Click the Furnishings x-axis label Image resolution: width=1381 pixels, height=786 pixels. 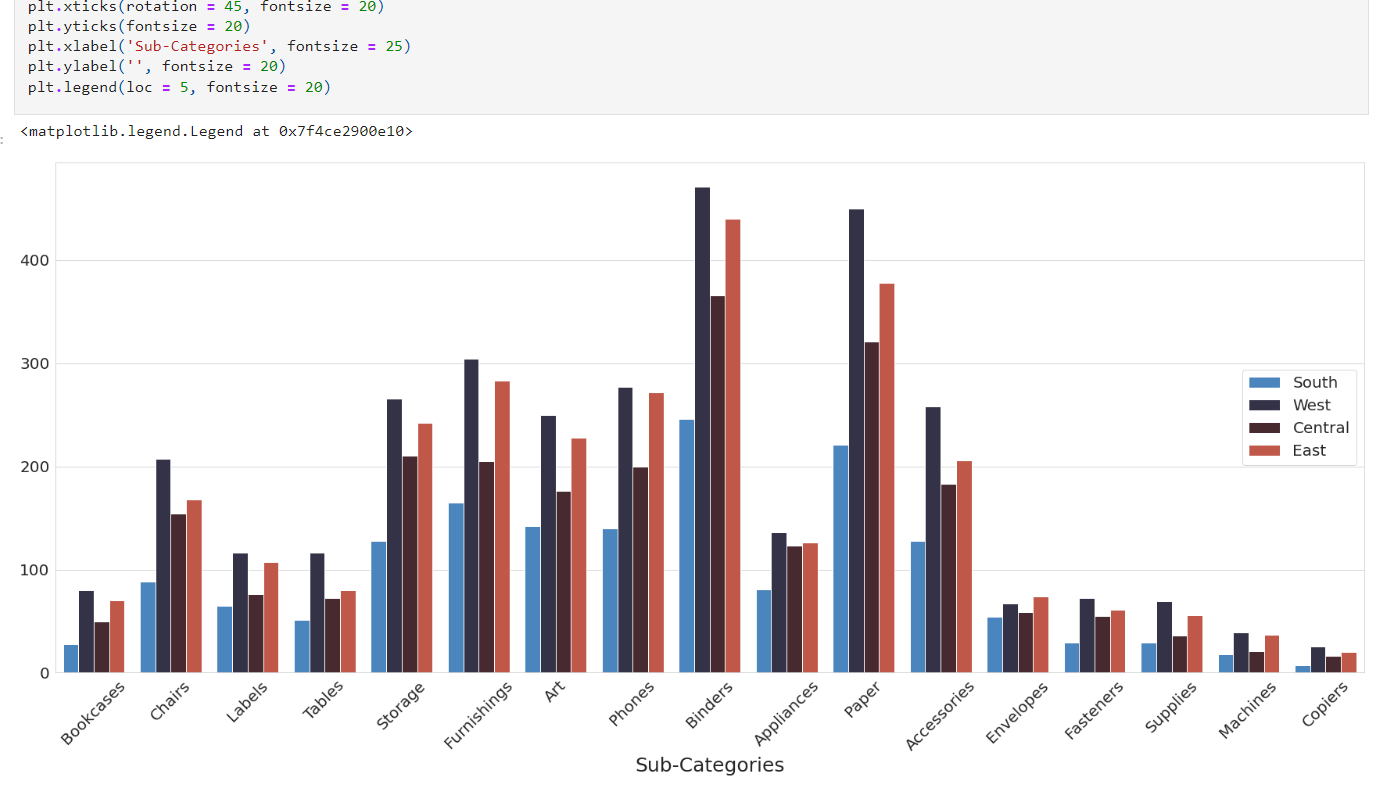point(478,715)
